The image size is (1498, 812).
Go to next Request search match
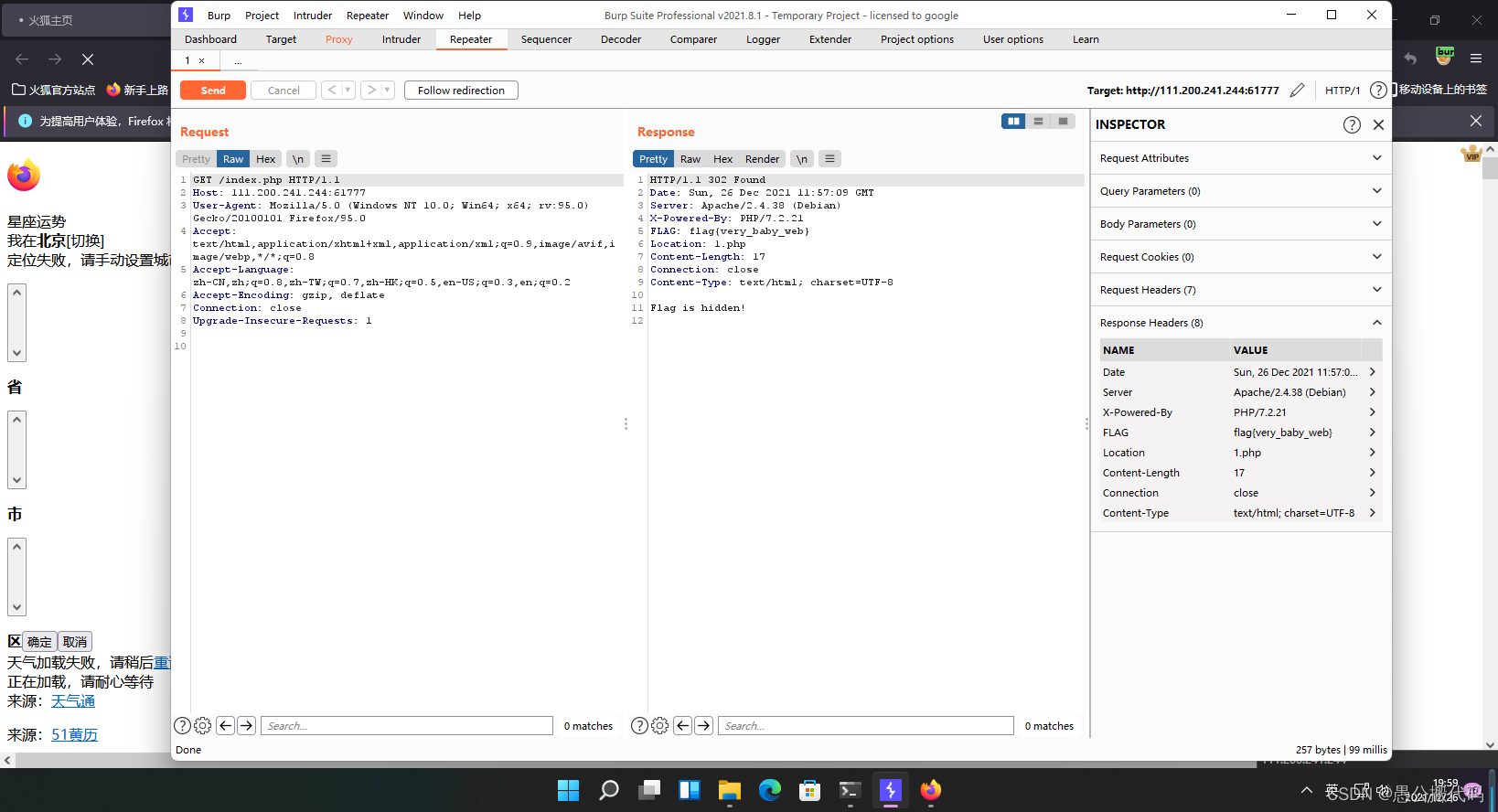coord(247,725)
